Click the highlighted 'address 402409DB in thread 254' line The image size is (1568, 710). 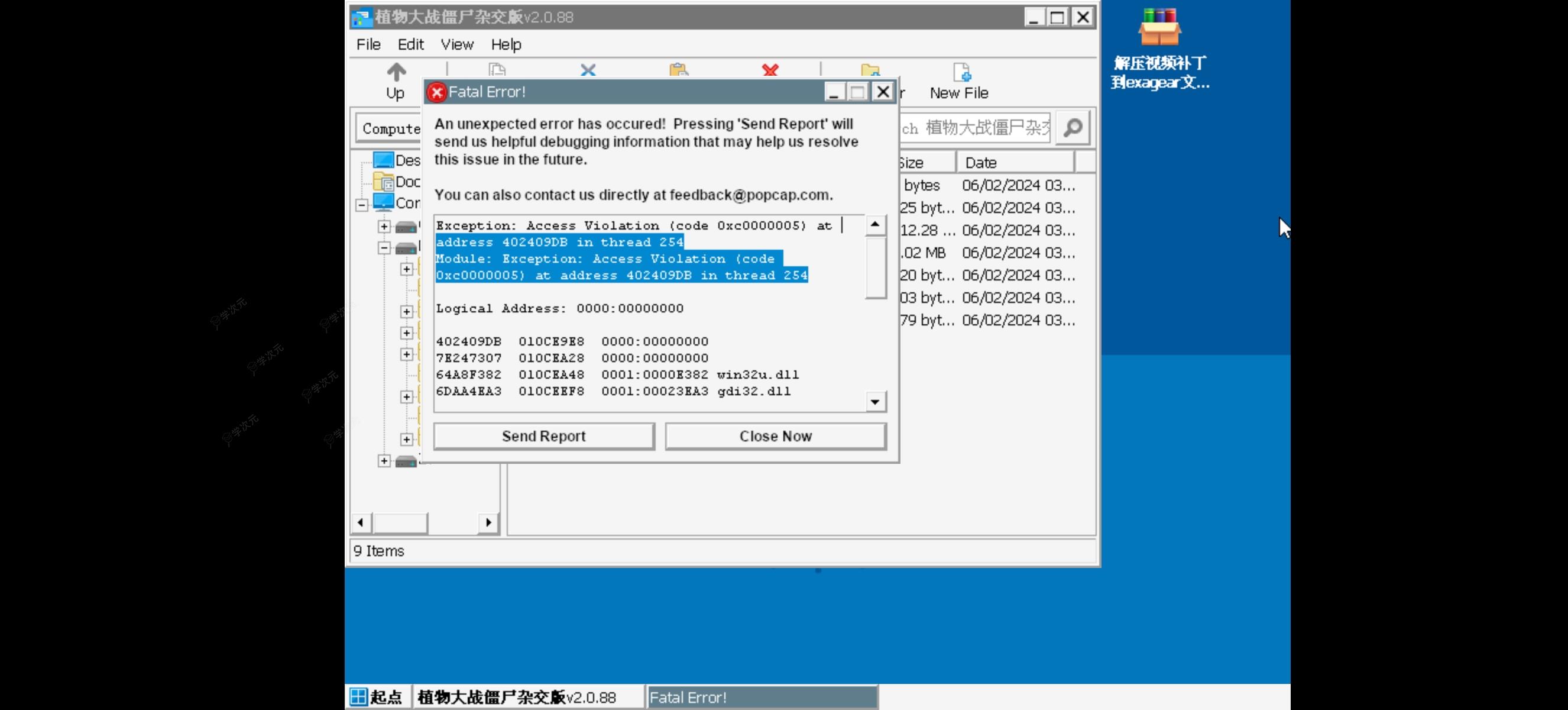tap(559, 242)
